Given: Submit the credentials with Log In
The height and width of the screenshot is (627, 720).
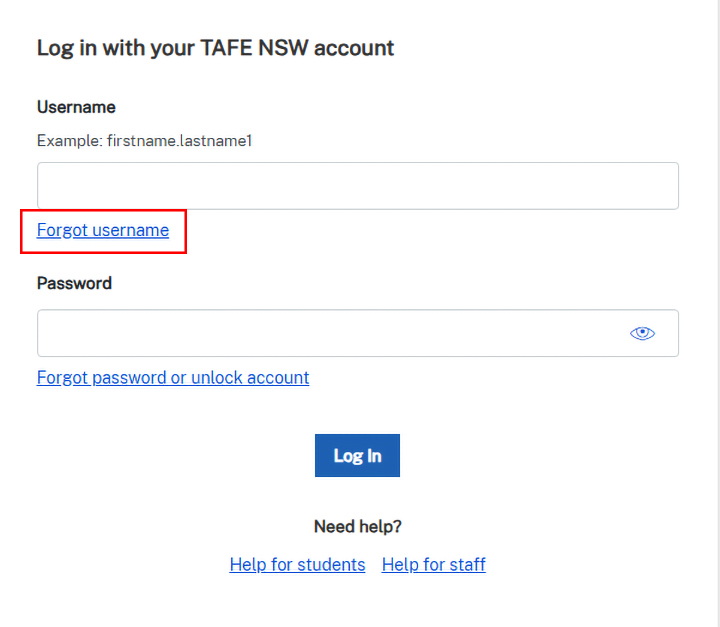Looking at the screenshot, I should pos(357,456).
